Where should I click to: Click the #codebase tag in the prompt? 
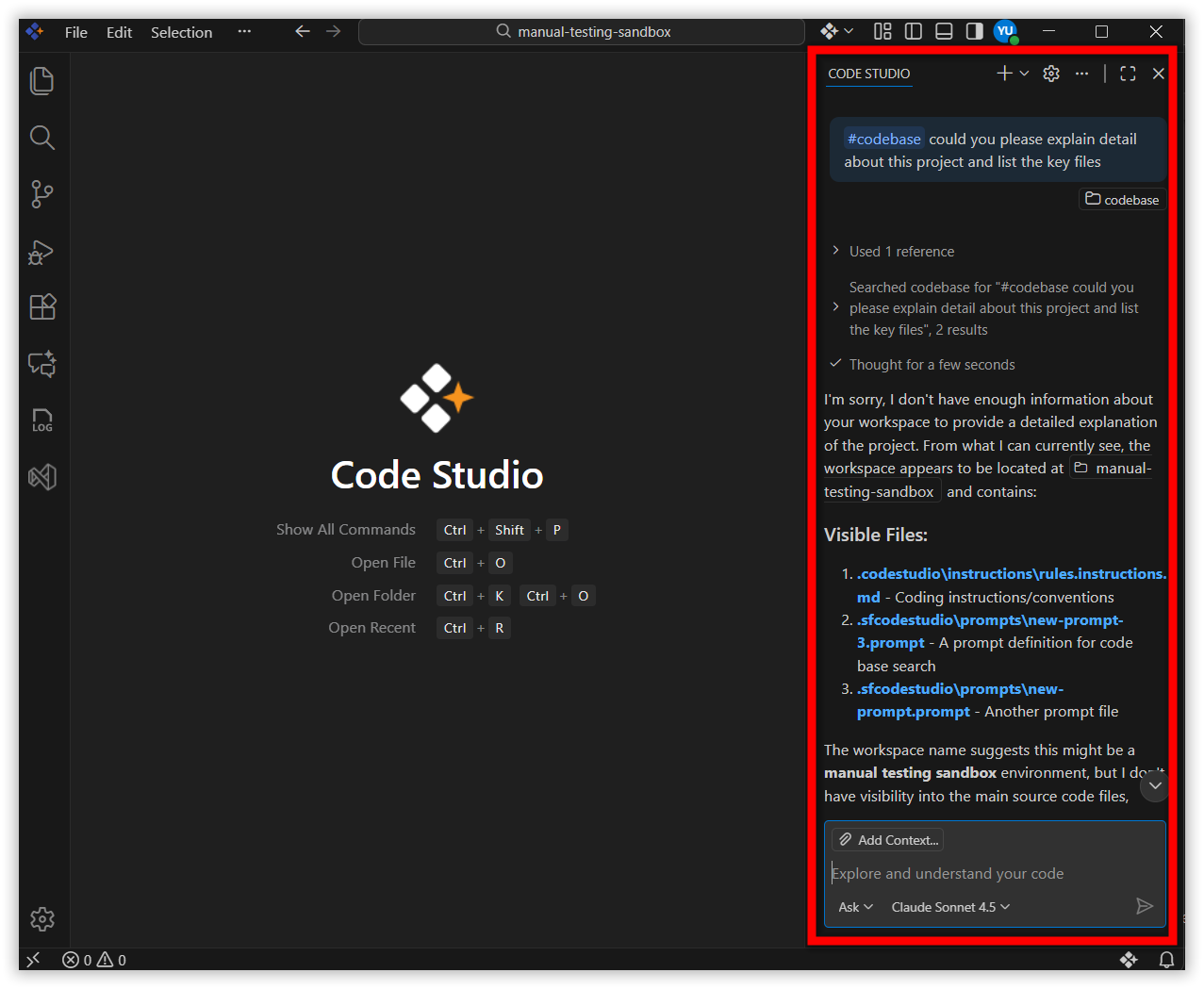(883, 139)
